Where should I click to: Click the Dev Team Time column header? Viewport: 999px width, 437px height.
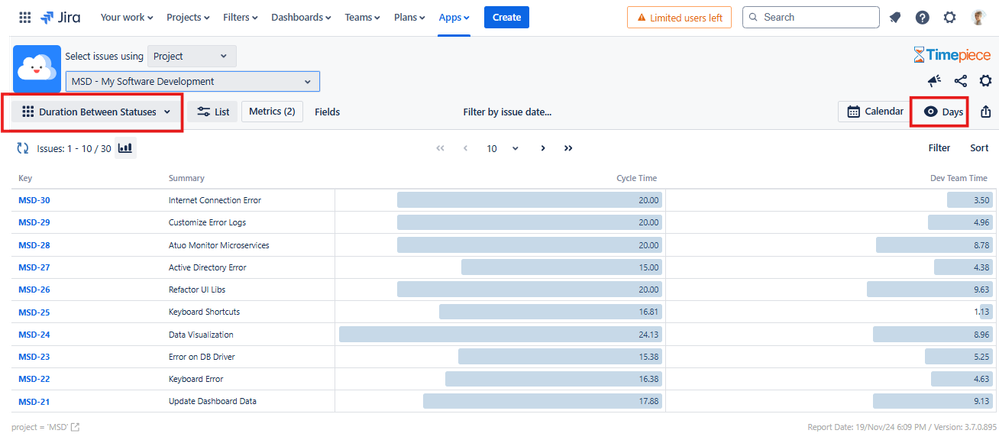pos(959,178)
